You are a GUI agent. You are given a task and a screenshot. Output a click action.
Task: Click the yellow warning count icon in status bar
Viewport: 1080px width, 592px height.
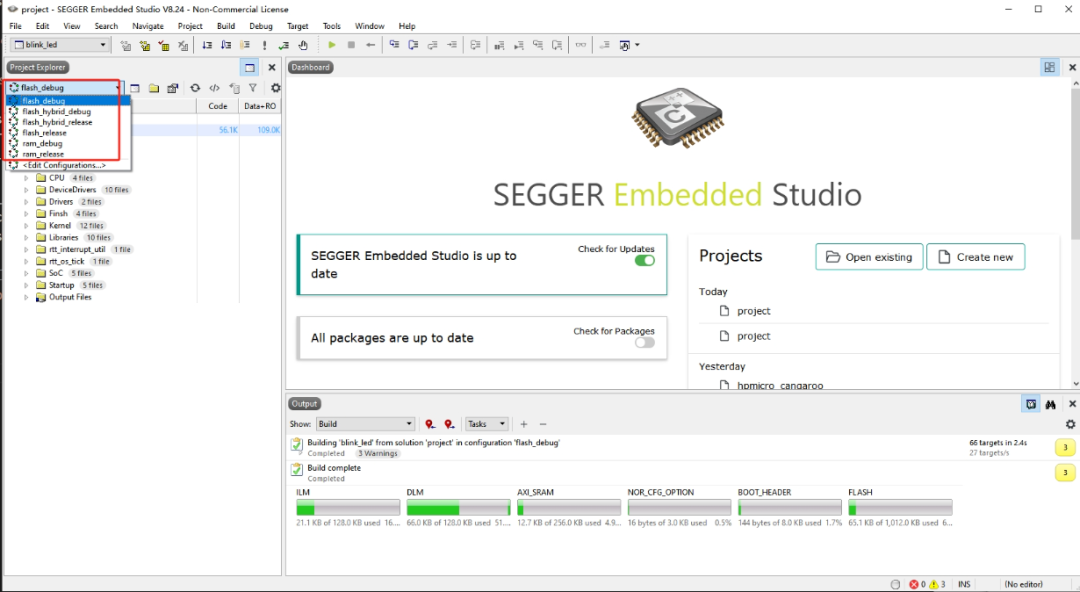934,584
